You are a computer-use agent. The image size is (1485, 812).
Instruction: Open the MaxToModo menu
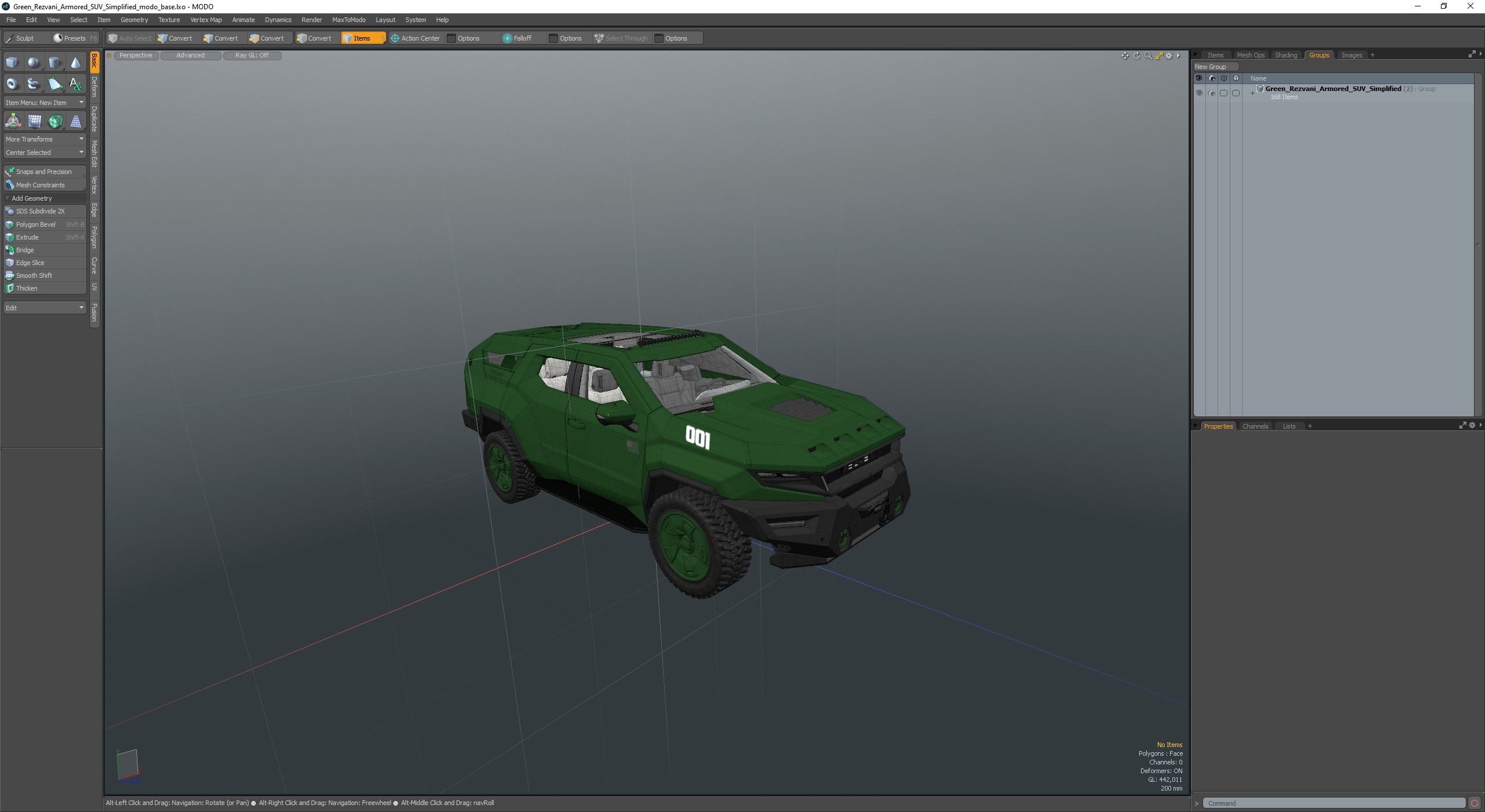[349, 20]
